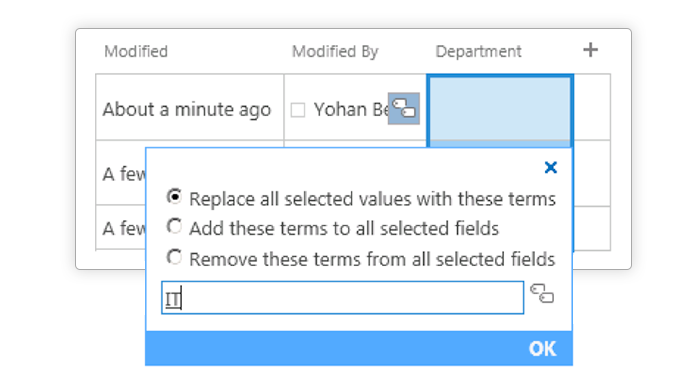Open the Department column header menu

pyautogui.click(x=479, y=52)
